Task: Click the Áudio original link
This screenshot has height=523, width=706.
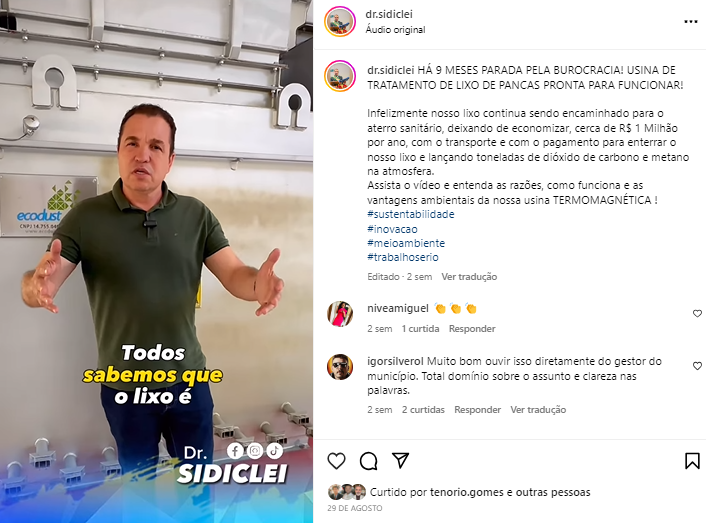Action: [395, 30]
